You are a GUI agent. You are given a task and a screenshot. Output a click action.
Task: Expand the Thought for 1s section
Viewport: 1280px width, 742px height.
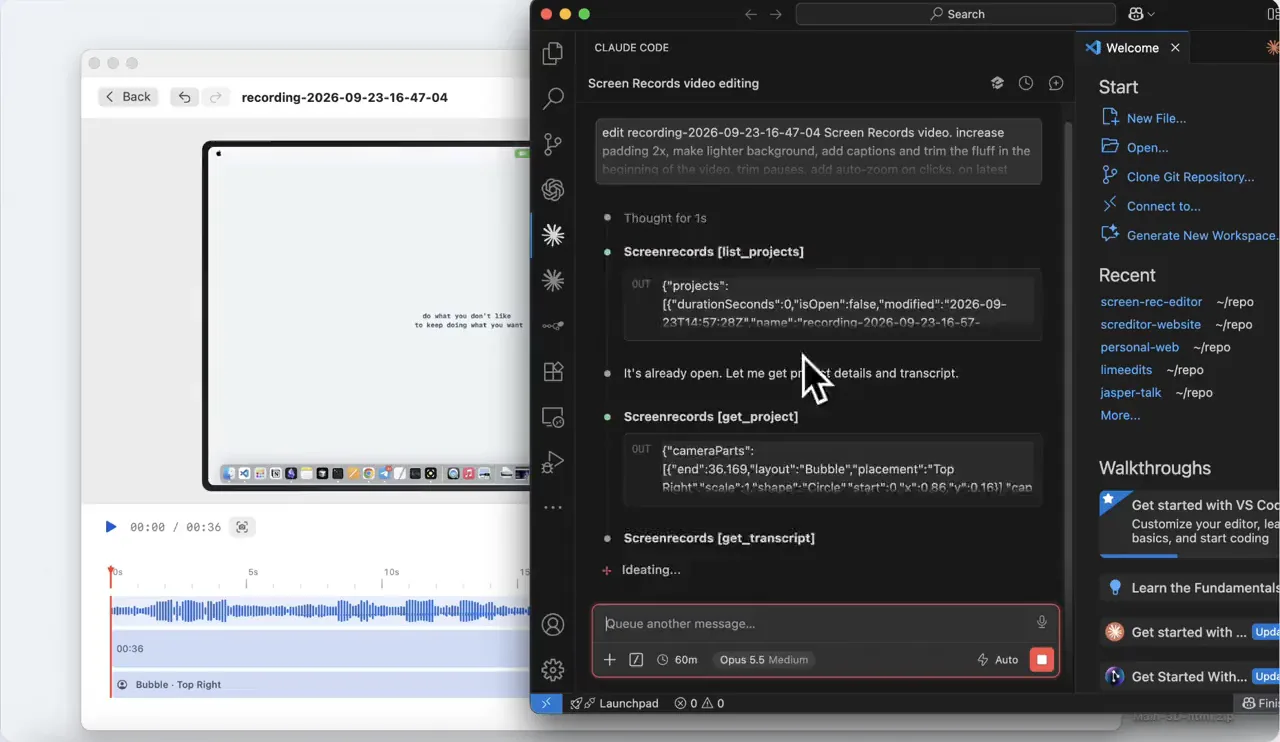point(665,218)
